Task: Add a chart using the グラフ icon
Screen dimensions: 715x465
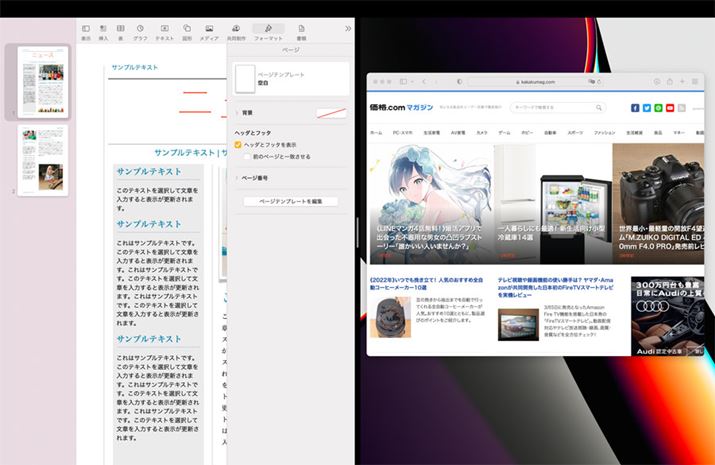Action: pos(140,31)
